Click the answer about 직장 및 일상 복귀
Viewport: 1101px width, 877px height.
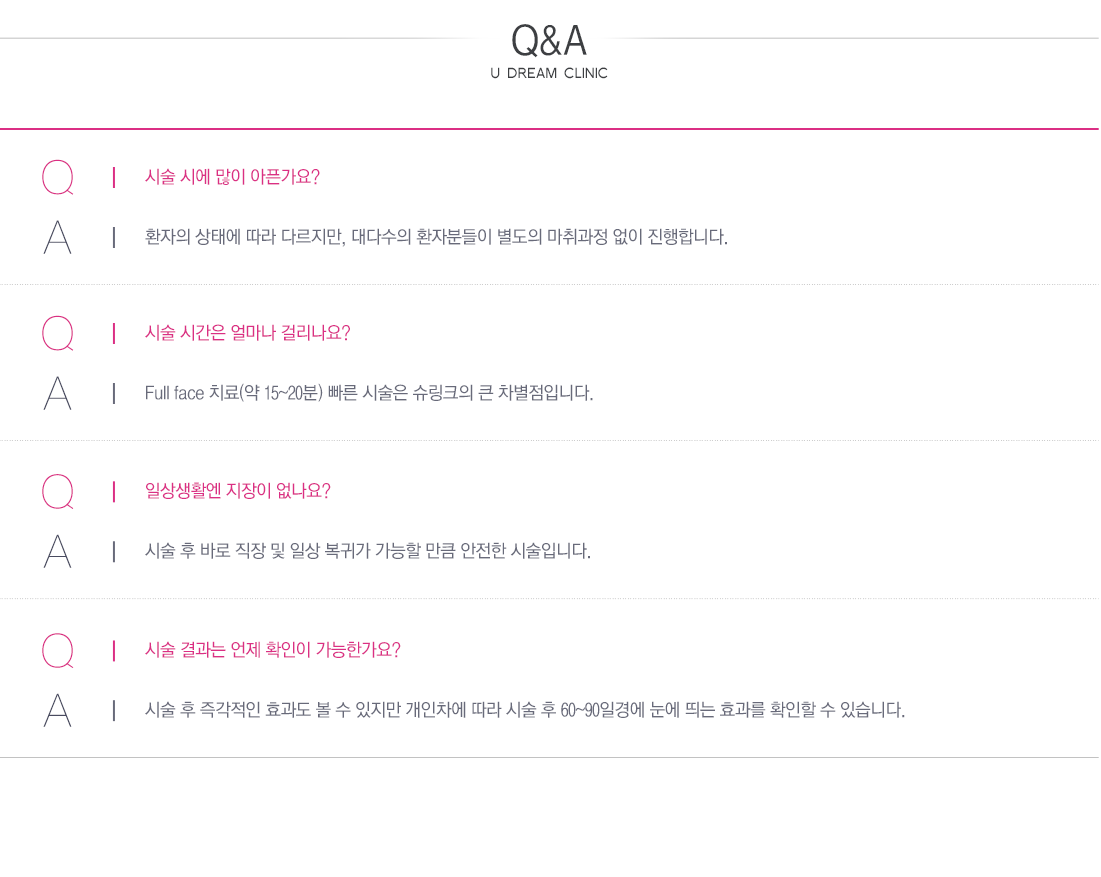point(367,550)
